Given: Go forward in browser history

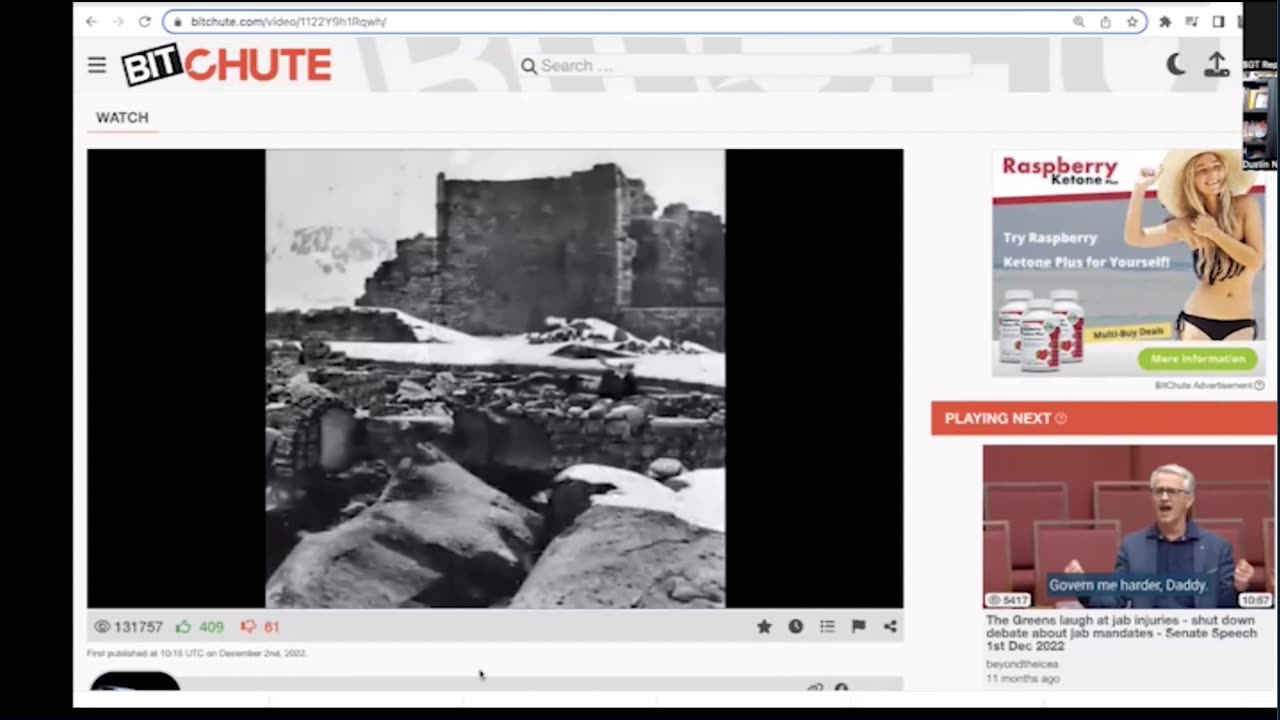Looking at the screenshot, I should click(x=118, y=21).
